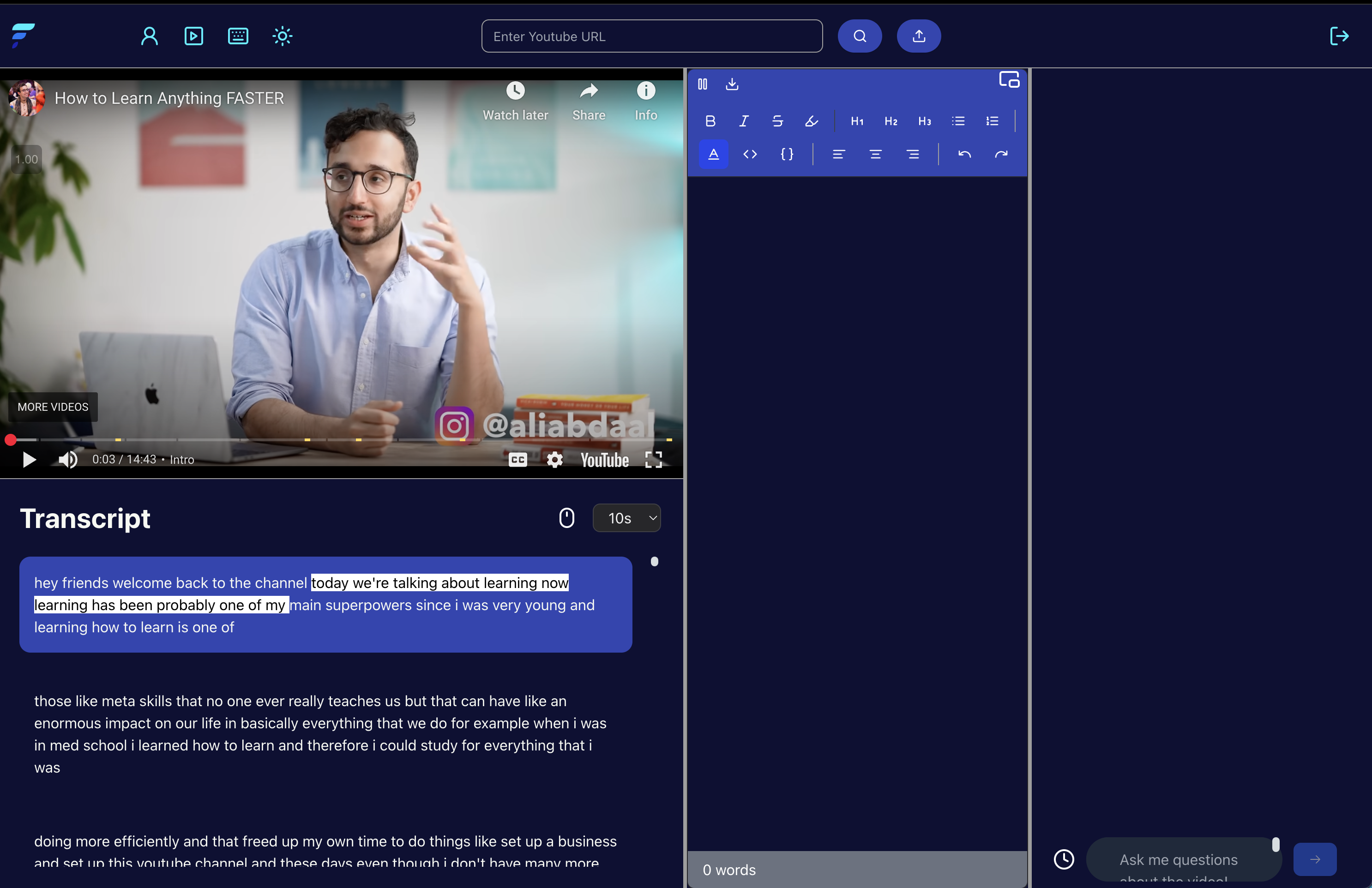1372x888 pixels.
Task: Open the user profile page
Action: point(149,36)
